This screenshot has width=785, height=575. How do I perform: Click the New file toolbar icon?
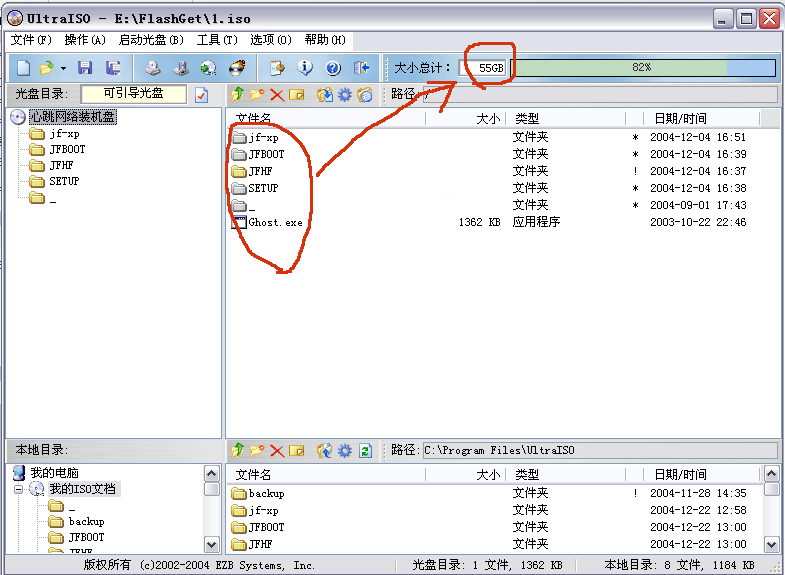click(x=24, y=68)
